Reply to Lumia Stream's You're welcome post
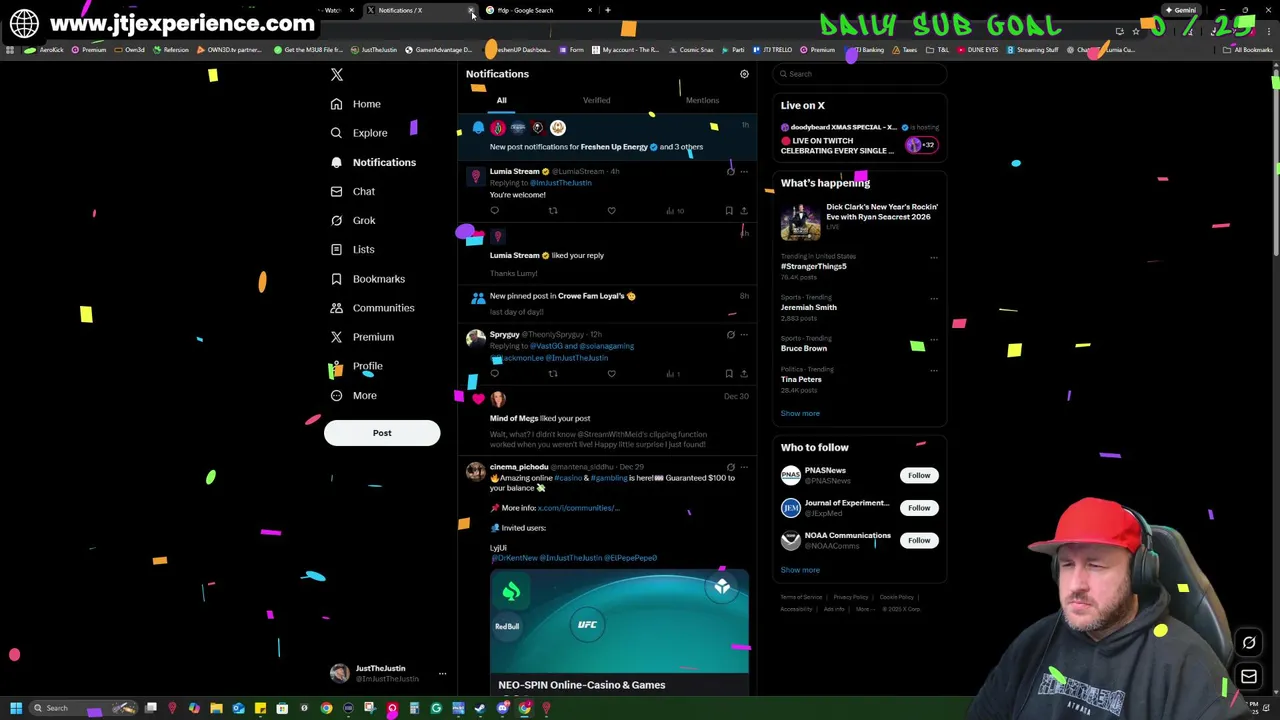Viewport: 1280px width, 720px height. coord(494,211)
